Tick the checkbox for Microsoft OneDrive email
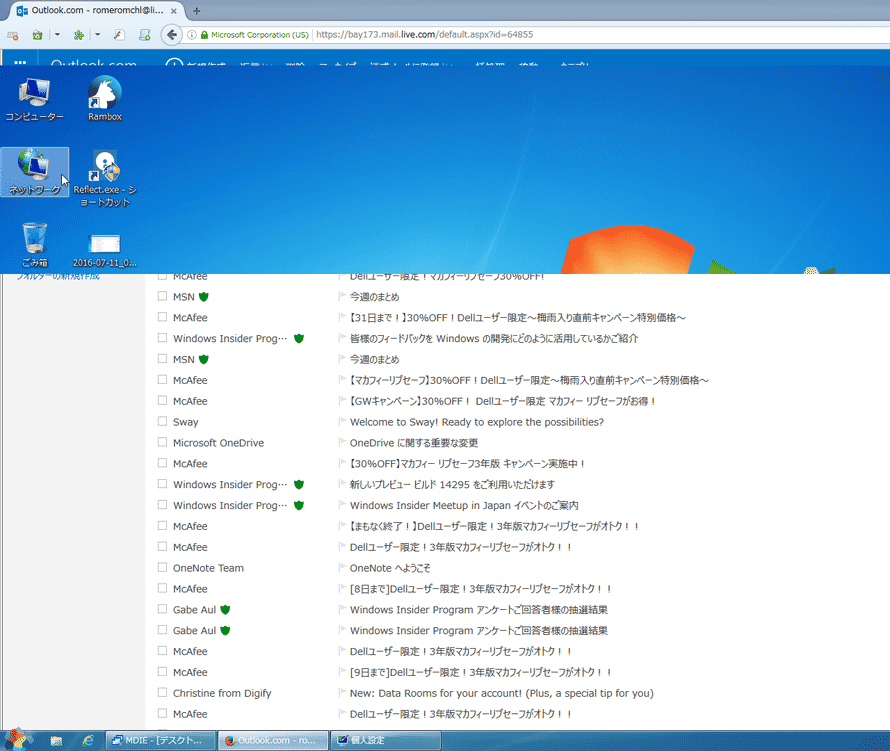Image resolution: width=890 pixels, height=751 pixels. pyautogui.click(x=162, y=442)
